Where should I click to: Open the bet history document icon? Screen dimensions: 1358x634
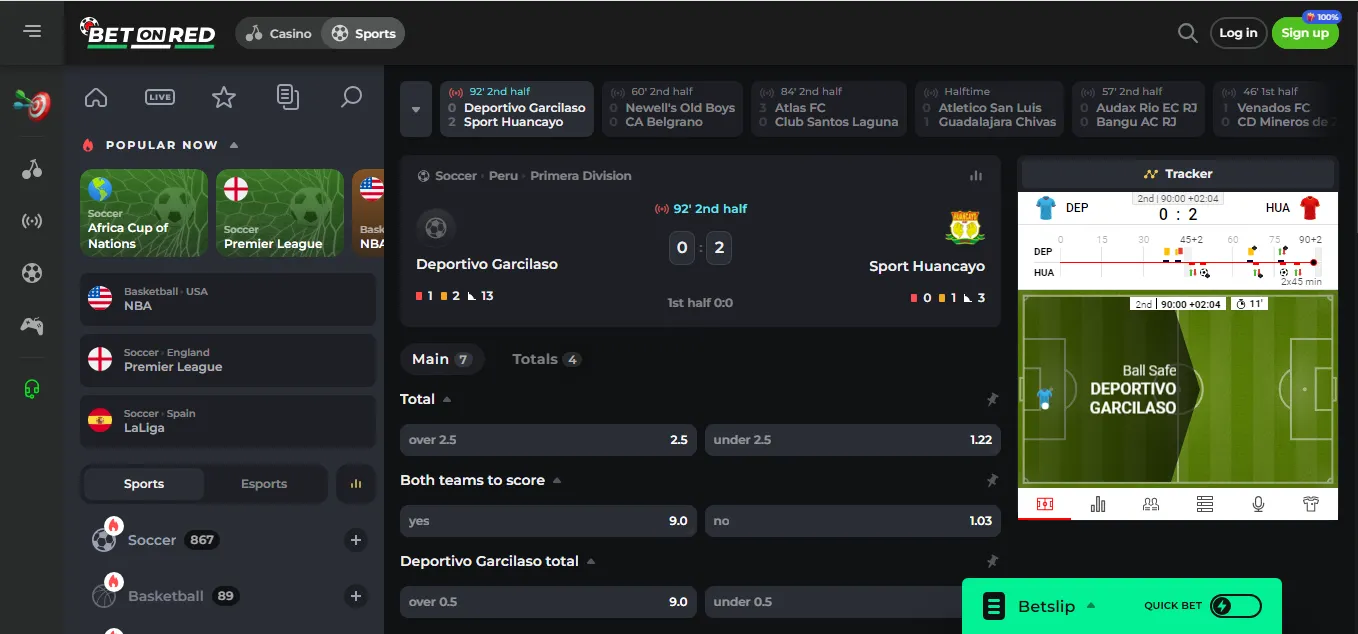pos(288,97)
